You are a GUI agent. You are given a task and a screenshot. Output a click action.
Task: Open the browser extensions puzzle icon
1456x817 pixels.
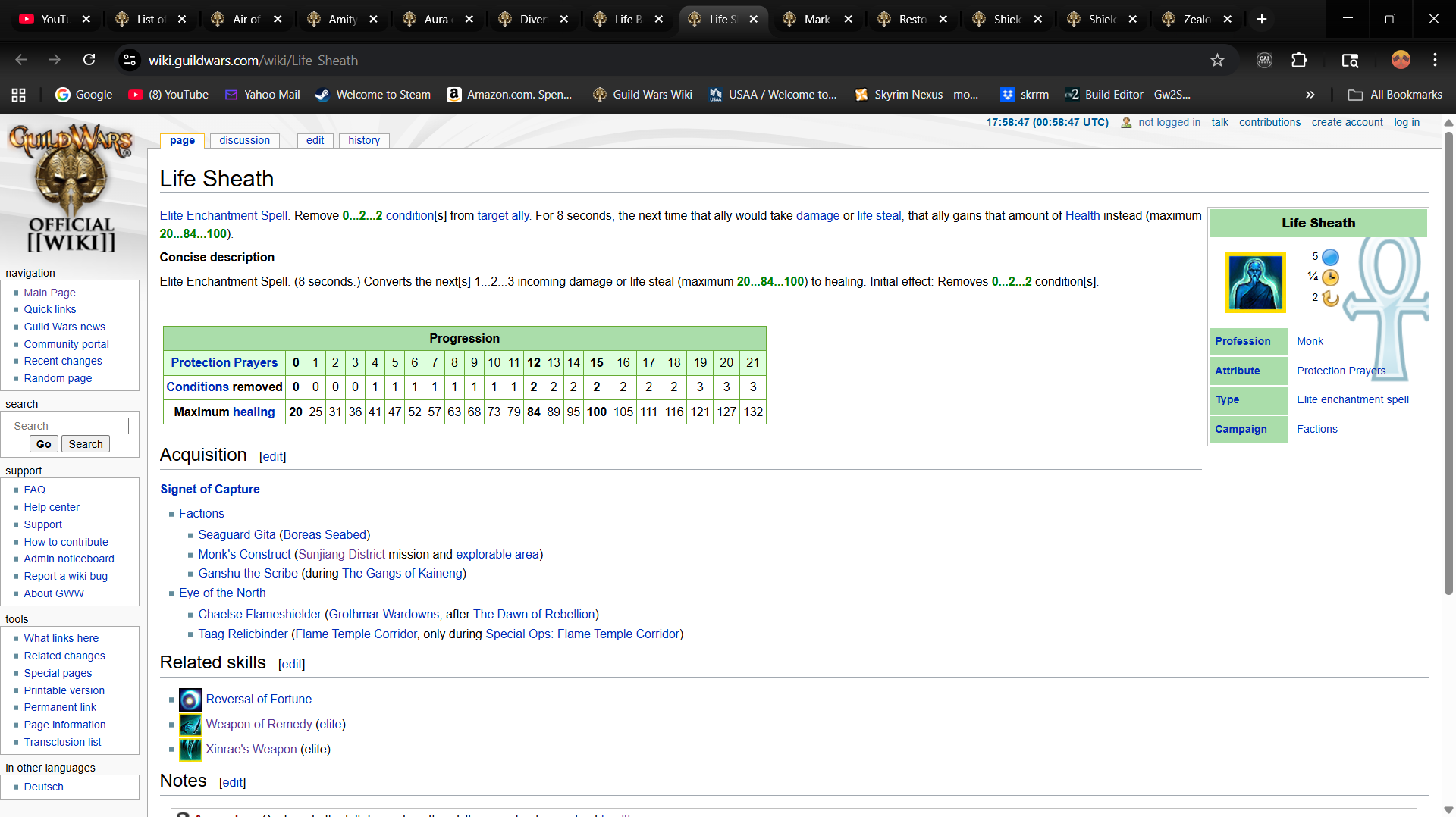[1299, 60]
